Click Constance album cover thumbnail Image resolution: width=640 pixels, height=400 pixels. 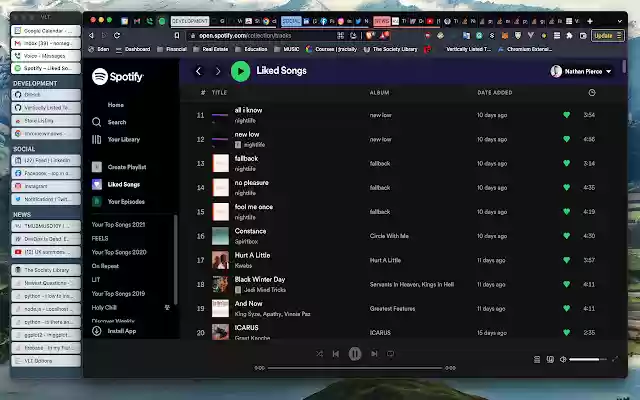point(220,236)
